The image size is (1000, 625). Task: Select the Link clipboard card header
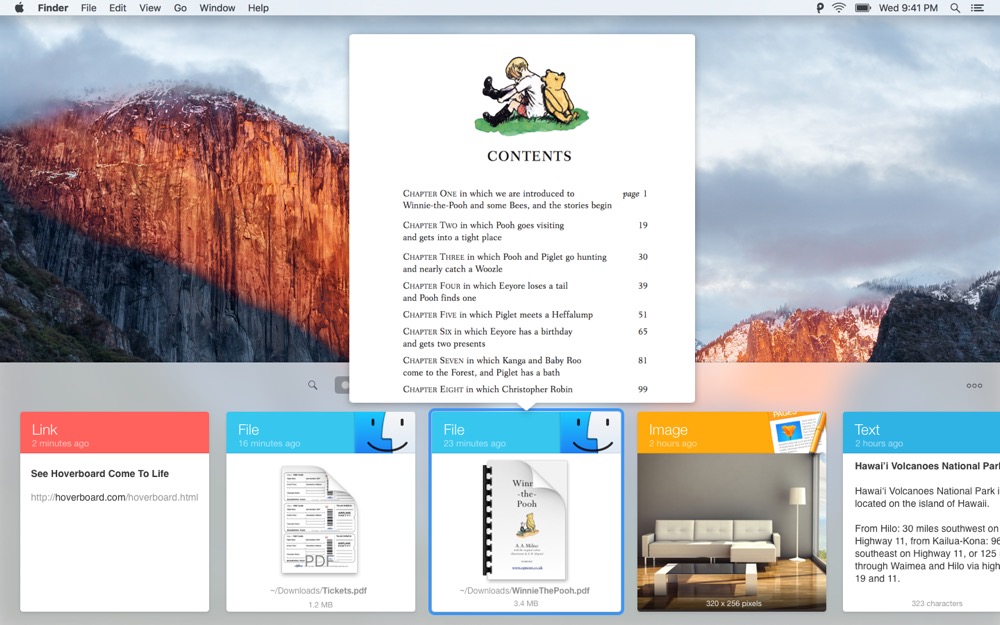(115, 433)
